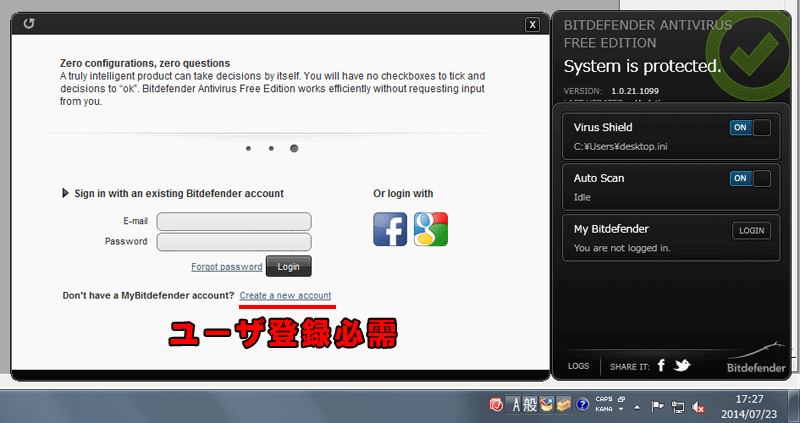Open Action Center flag icon
This screenshot has height=423, width=800.
click(657, 407)
